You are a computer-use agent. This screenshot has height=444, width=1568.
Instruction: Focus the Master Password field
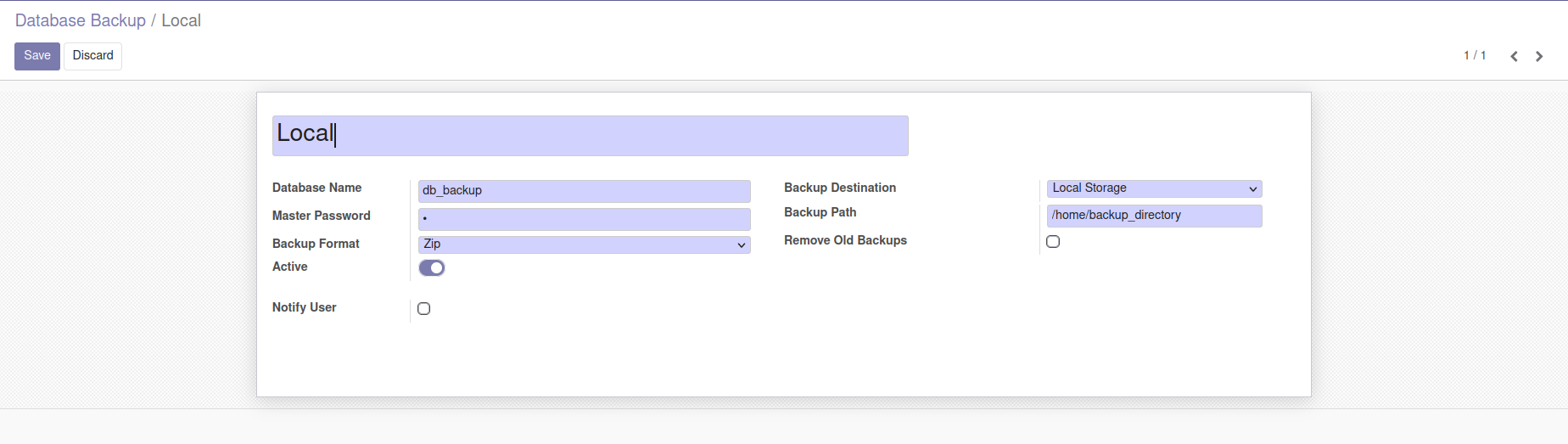584,219
